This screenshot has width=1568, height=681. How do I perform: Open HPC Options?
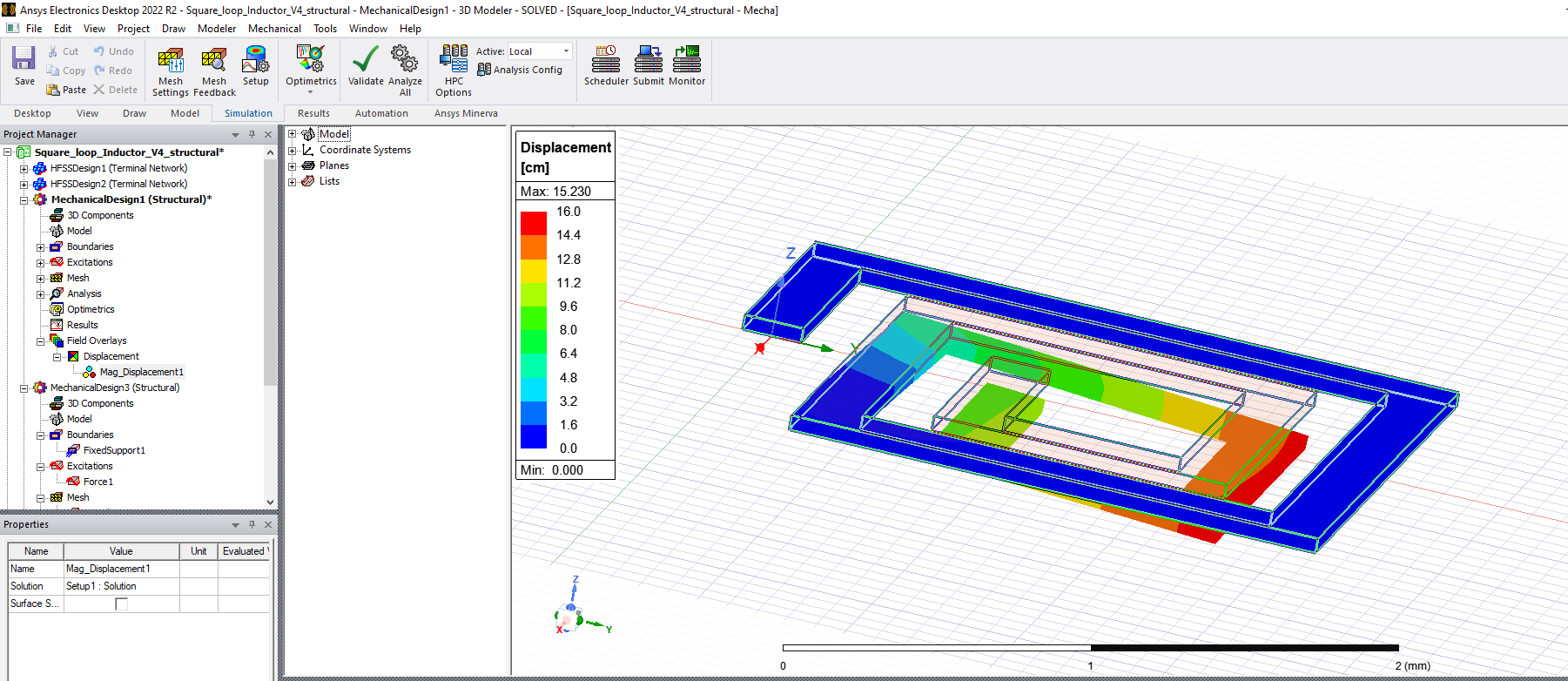454,59
